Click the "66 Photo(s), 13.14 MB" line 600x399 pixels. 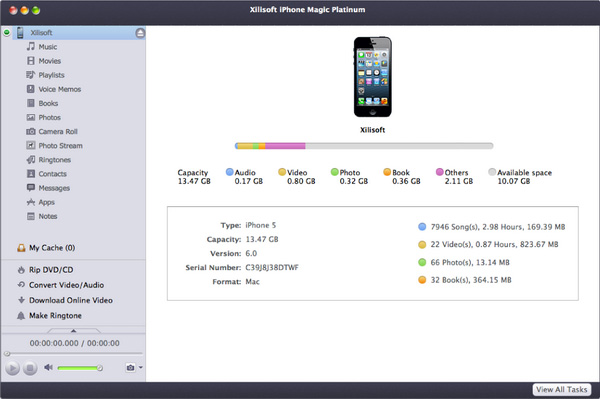click(x=470, y=262)
